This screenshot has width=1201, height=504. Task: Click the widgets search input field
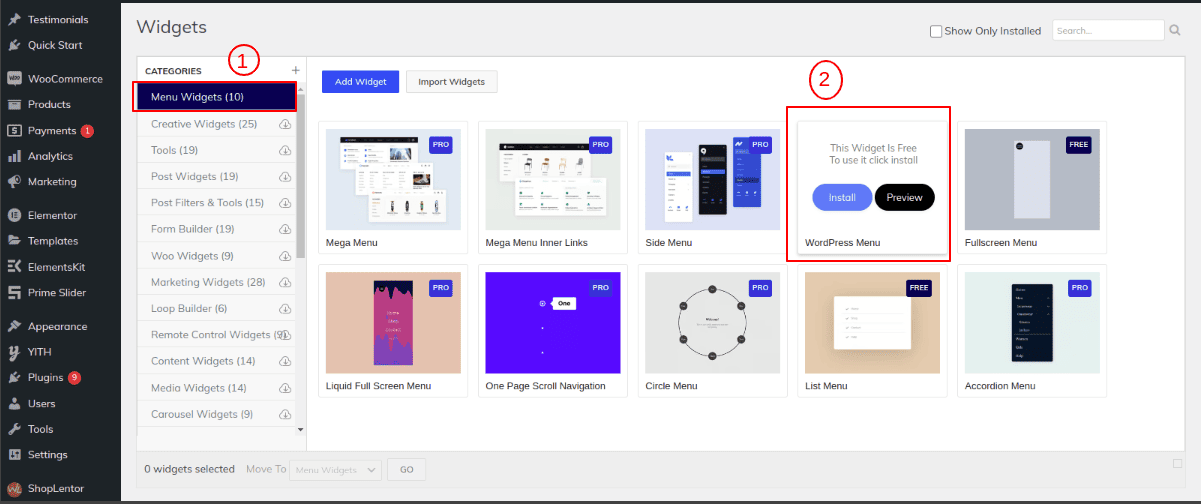pyautogui.click(x=1108, y=31)
